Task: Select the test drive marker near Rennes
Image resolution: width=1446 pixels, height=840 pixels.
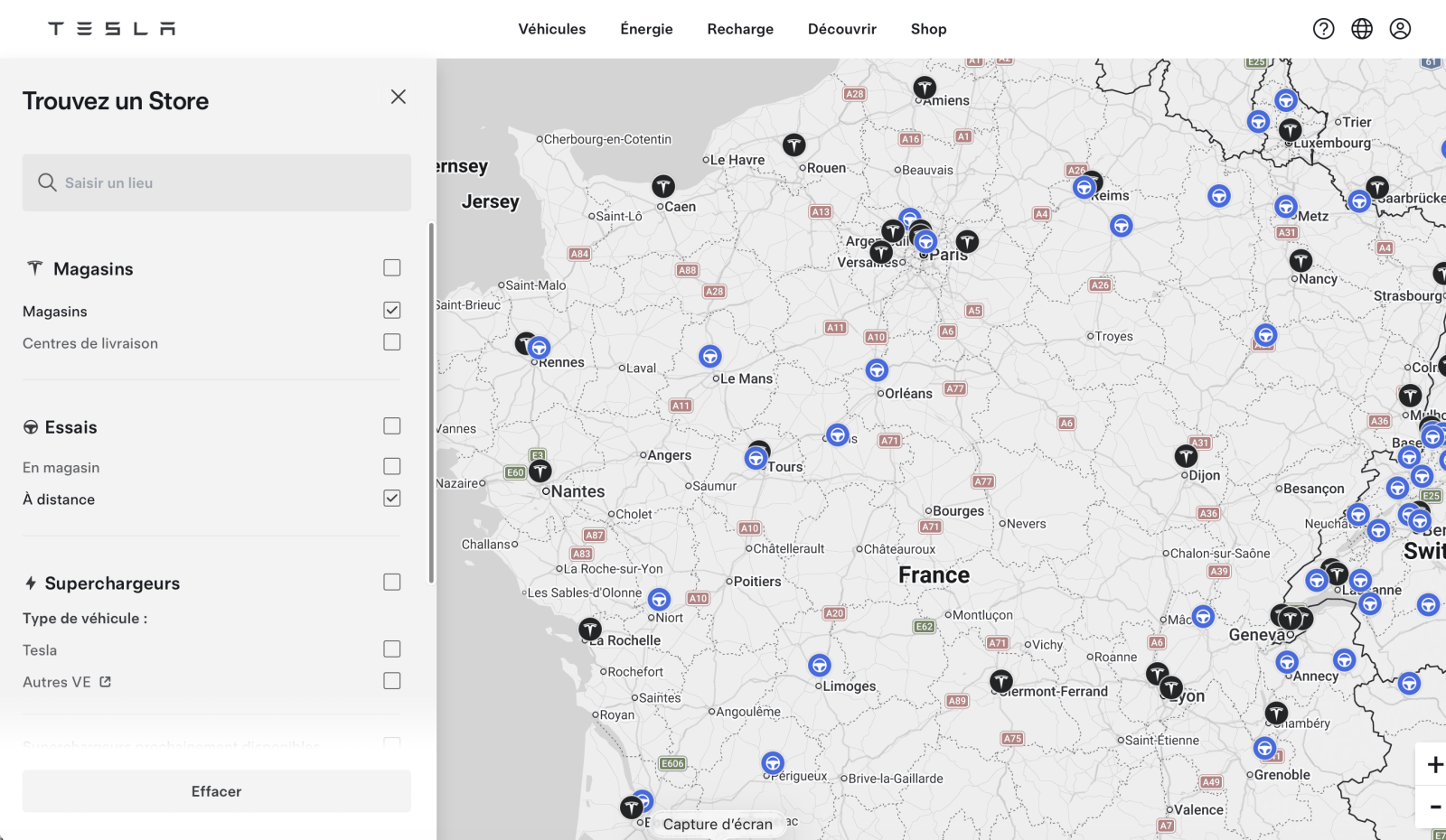Action: tap(539, 348)
